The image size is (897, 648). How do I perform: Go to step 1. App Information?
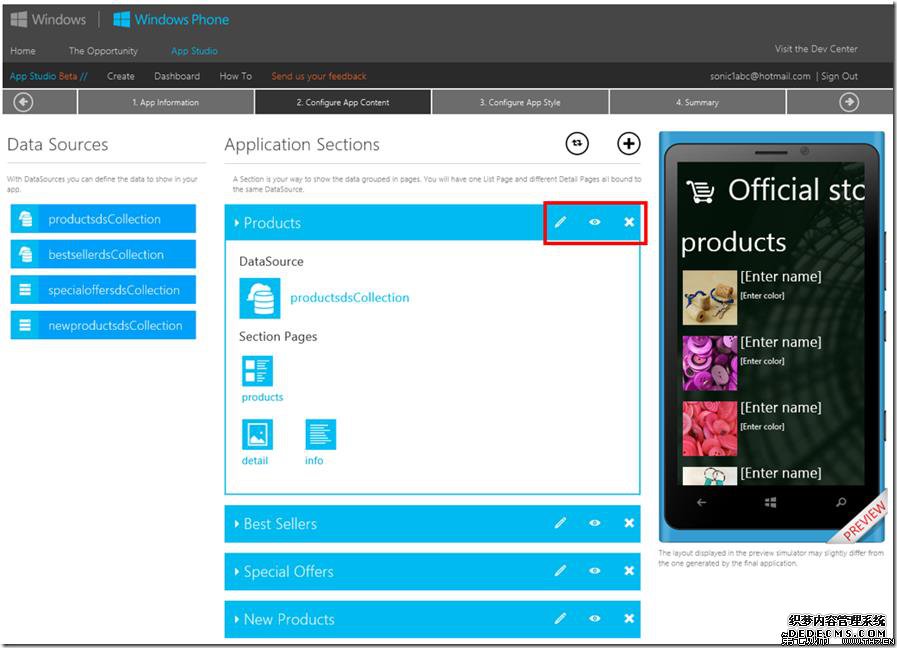tap(165, 102)
